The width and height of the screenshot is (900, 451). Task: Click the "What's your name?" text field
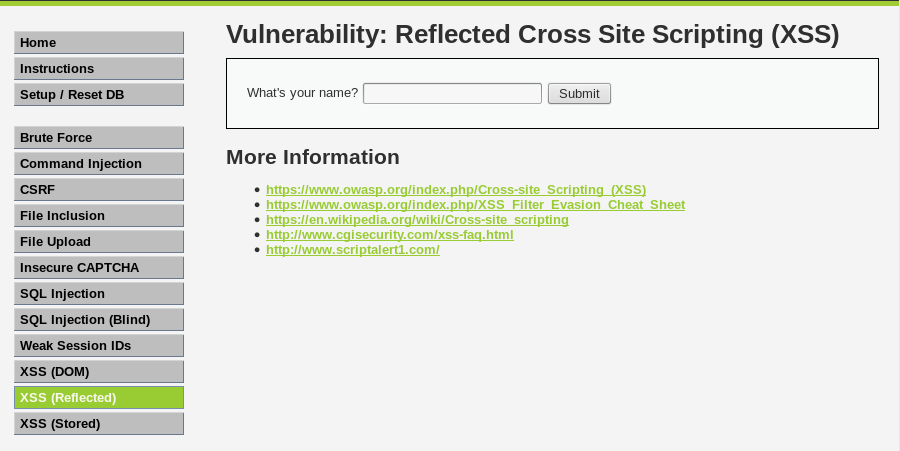coord(452,94)
